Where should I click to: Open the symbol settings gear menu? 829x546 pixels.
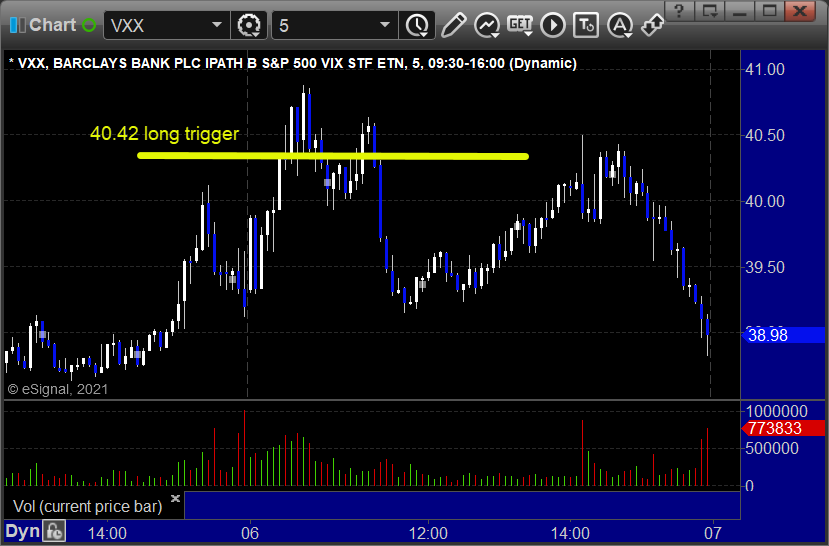[x=249, y=25]
